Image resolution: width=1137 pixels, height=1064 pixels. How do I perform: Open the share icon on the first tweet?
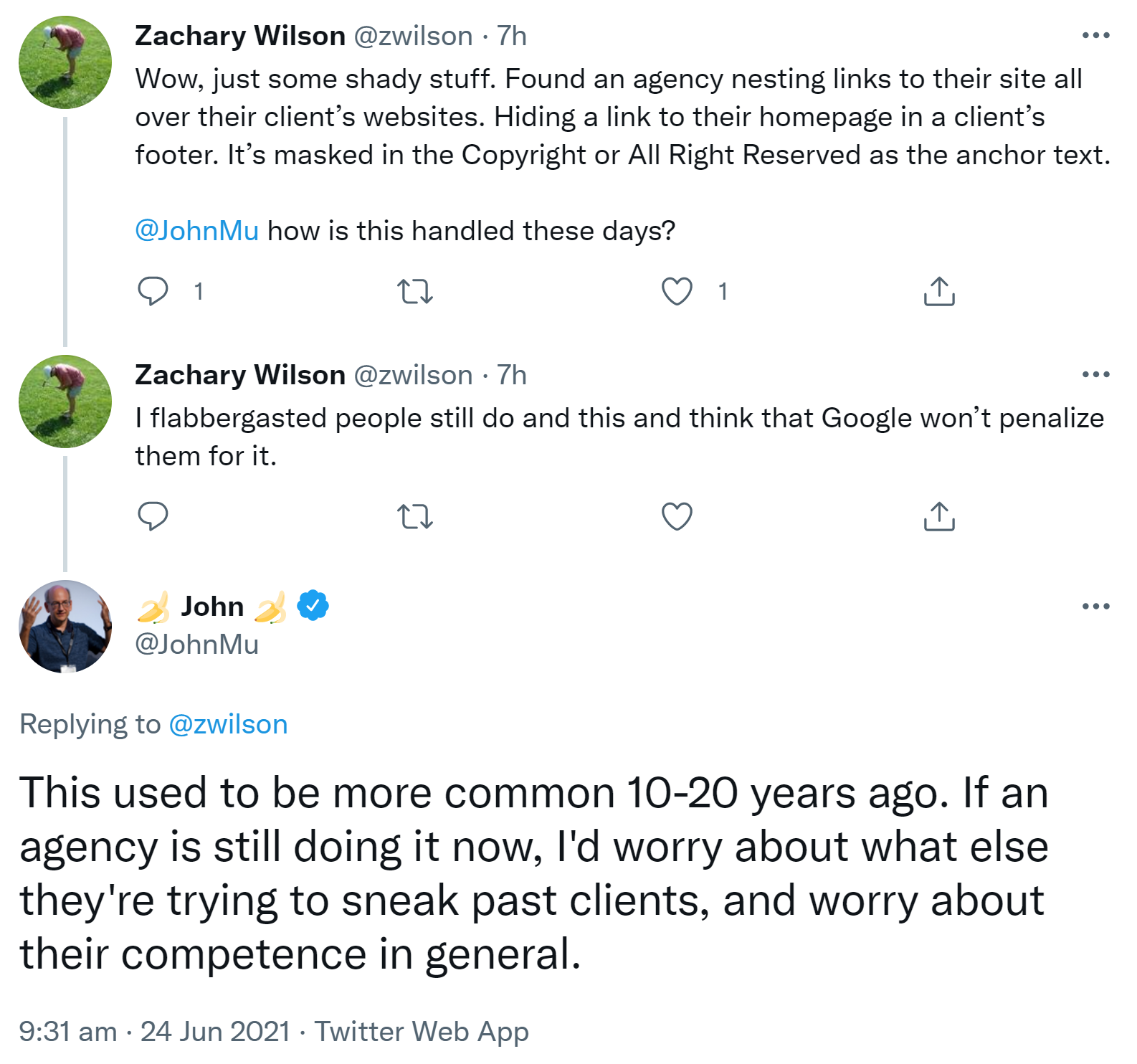[x=939, y=290]
